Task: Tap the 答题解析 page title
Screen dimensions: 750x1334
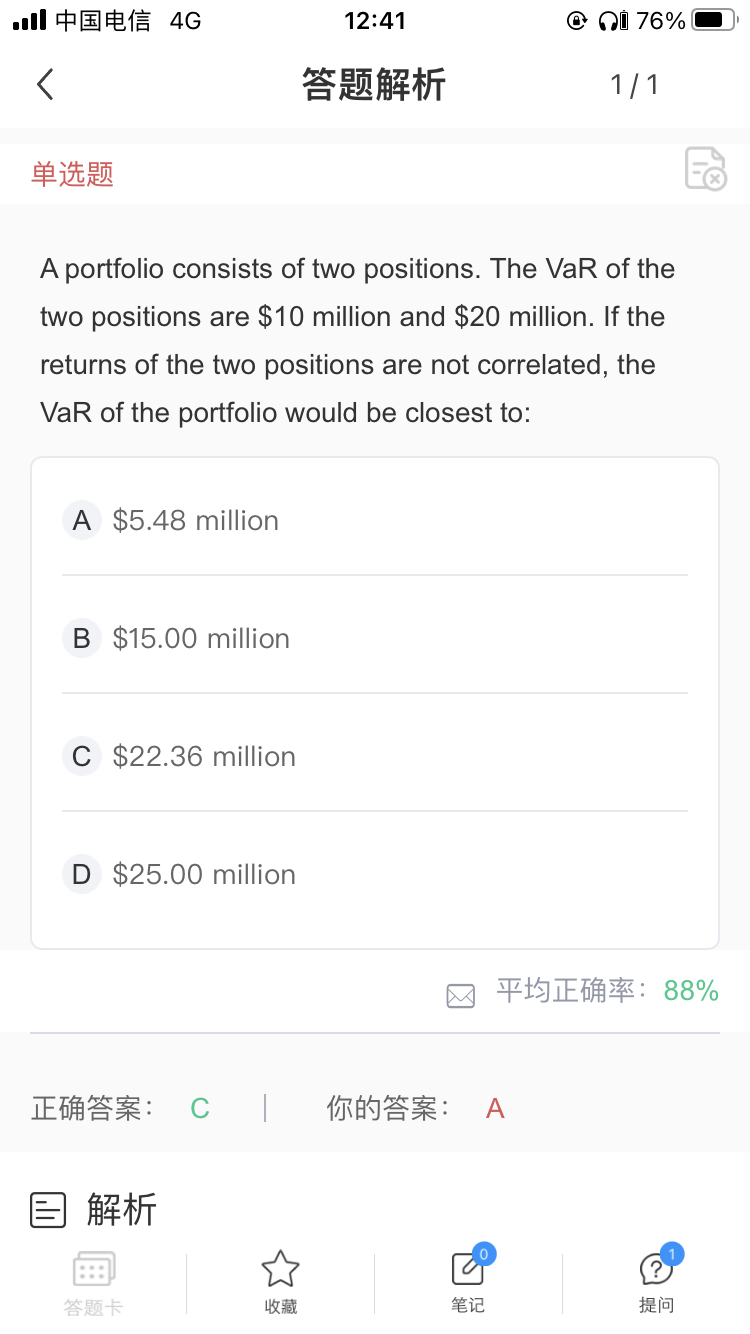Action: [374, 85]
